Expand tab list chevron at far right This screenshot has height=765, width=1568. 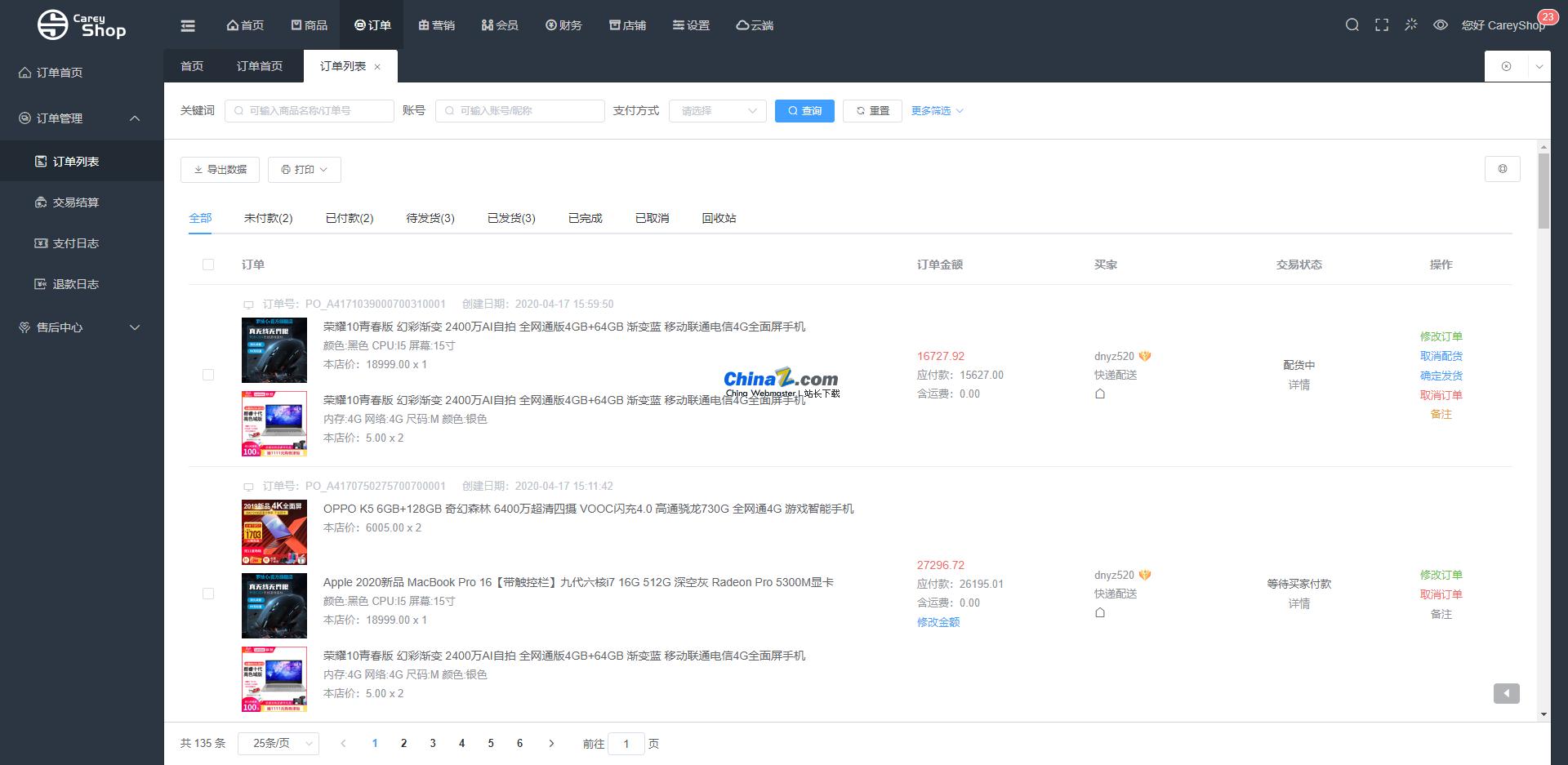pos(1539,66)
